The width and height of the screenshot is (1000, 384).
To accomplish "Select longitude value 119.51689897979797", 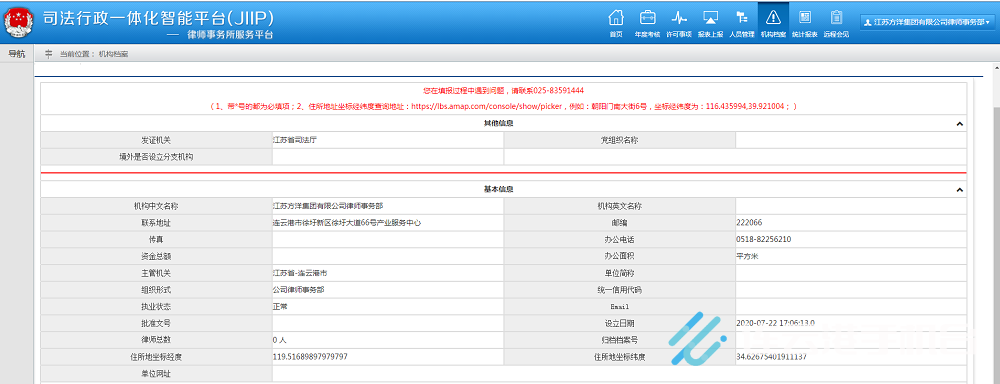I will (x=310, y=357).
